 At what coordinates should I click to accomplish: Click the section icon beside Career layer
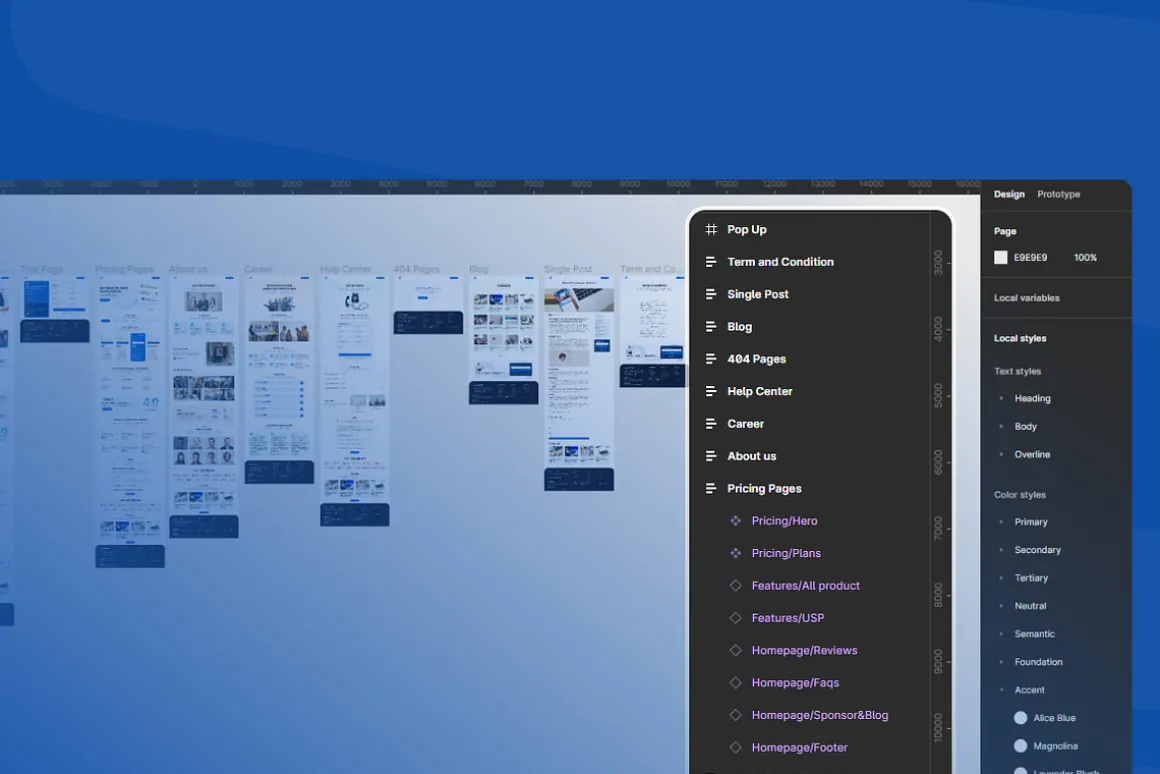click(711, 424)
